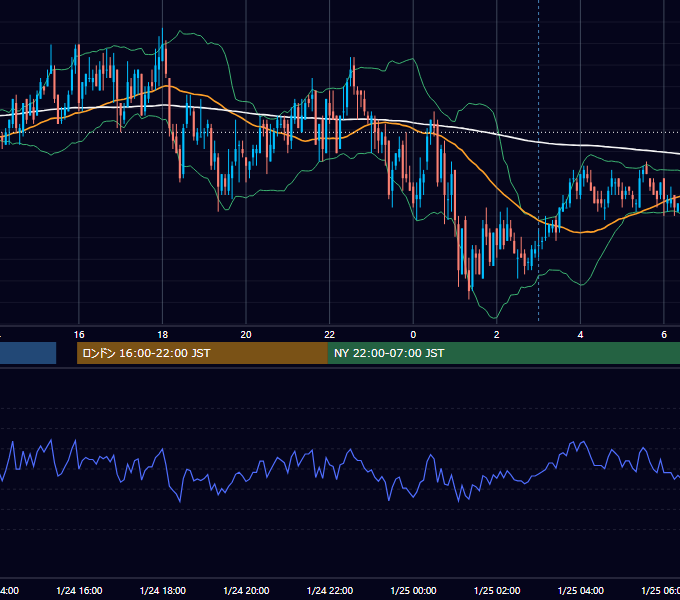Click the NY 22:00-07:00 JST session bar
The image size is (680, 600).
pos(504,353)
